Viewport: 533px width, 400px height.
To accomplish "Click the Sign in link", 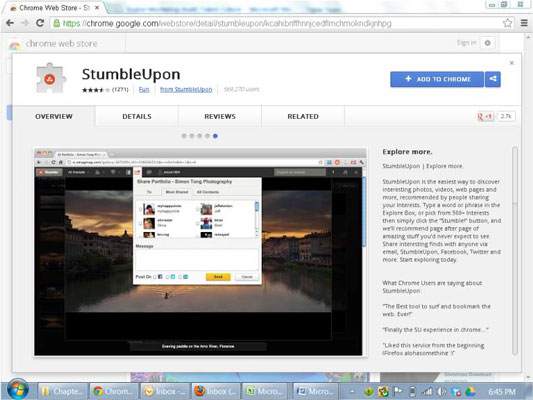I will [466, 42].
